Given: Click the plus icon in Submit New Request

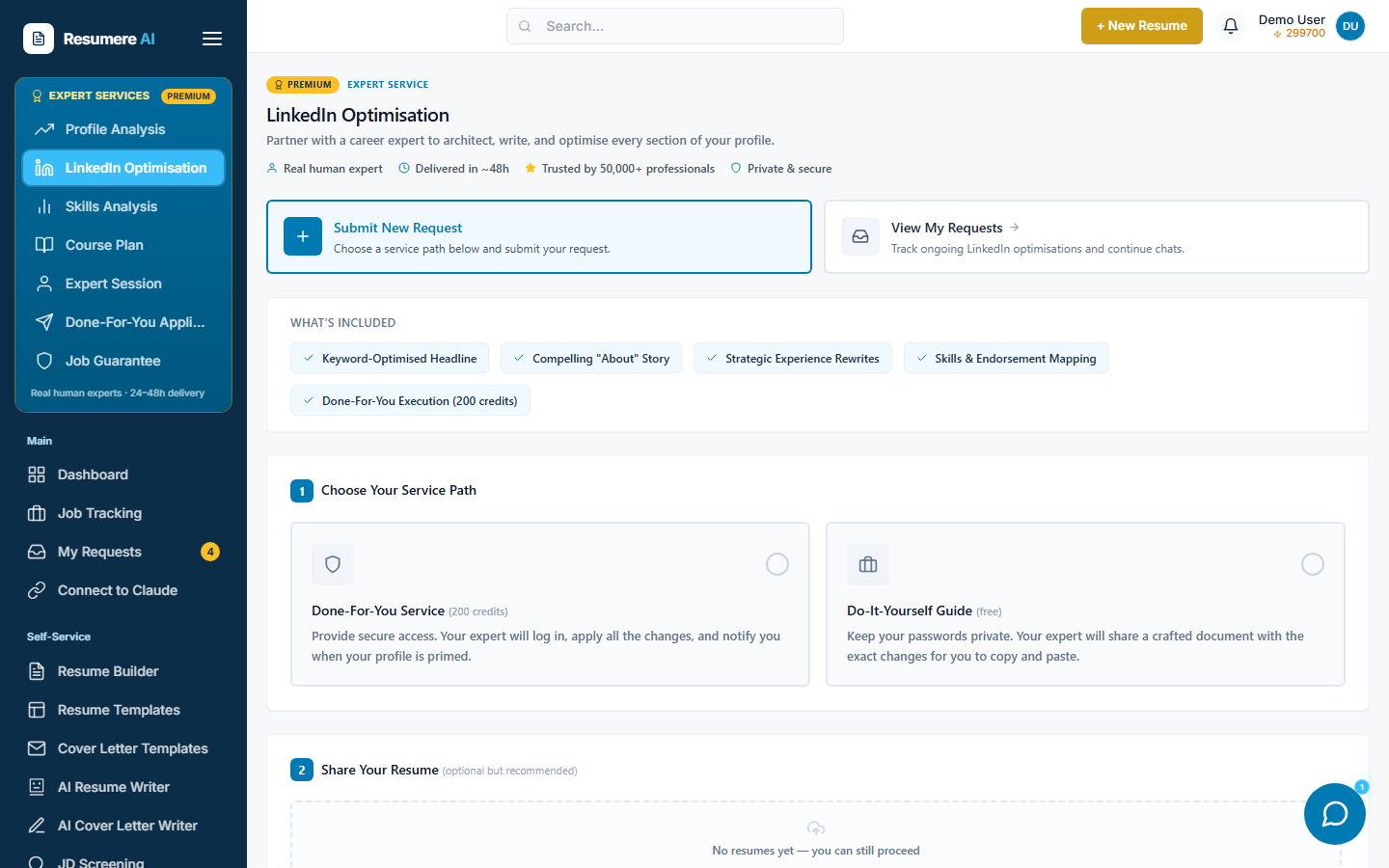Looking at the screenshot, I should click(x=303, y=236).
